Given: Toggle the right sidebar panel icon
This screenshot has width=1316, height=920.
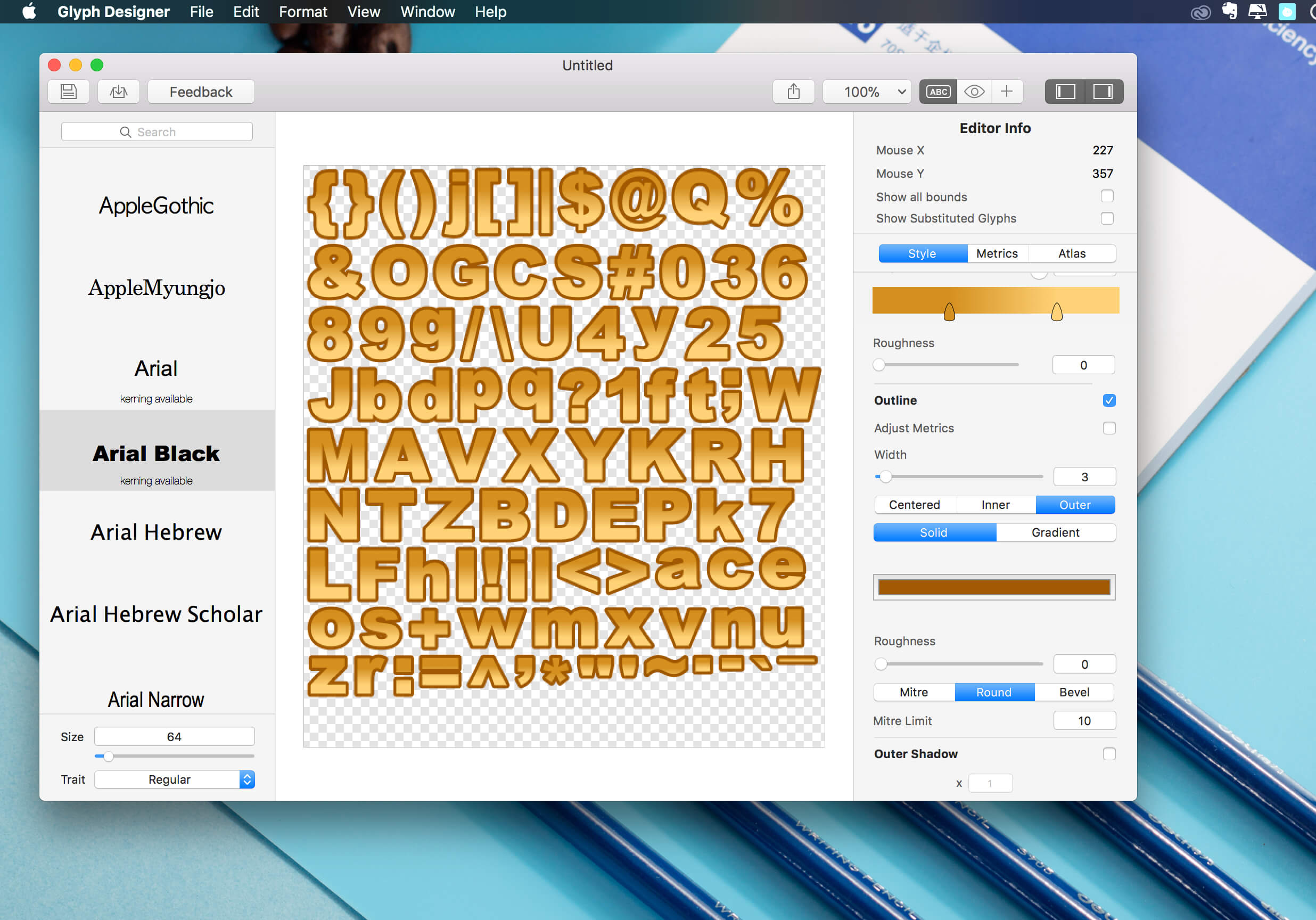Looking at the screenshot, I should pyautogui.click(x=1103, y=92).
